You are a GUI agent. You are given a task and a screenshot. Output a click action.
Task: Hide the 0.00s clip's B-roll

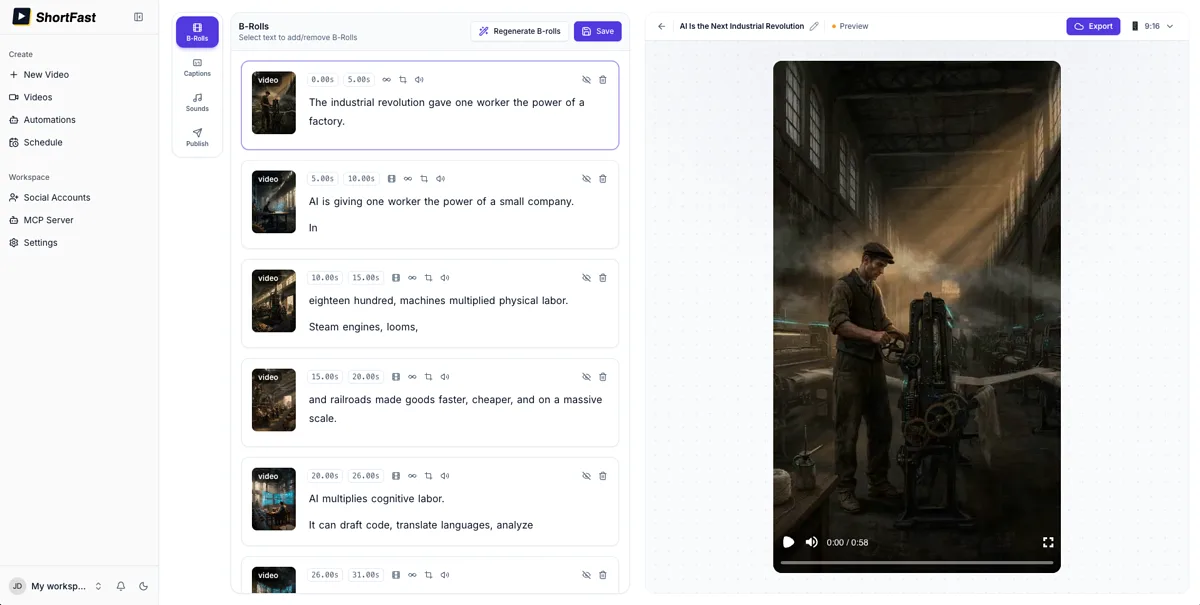[586, 80]
